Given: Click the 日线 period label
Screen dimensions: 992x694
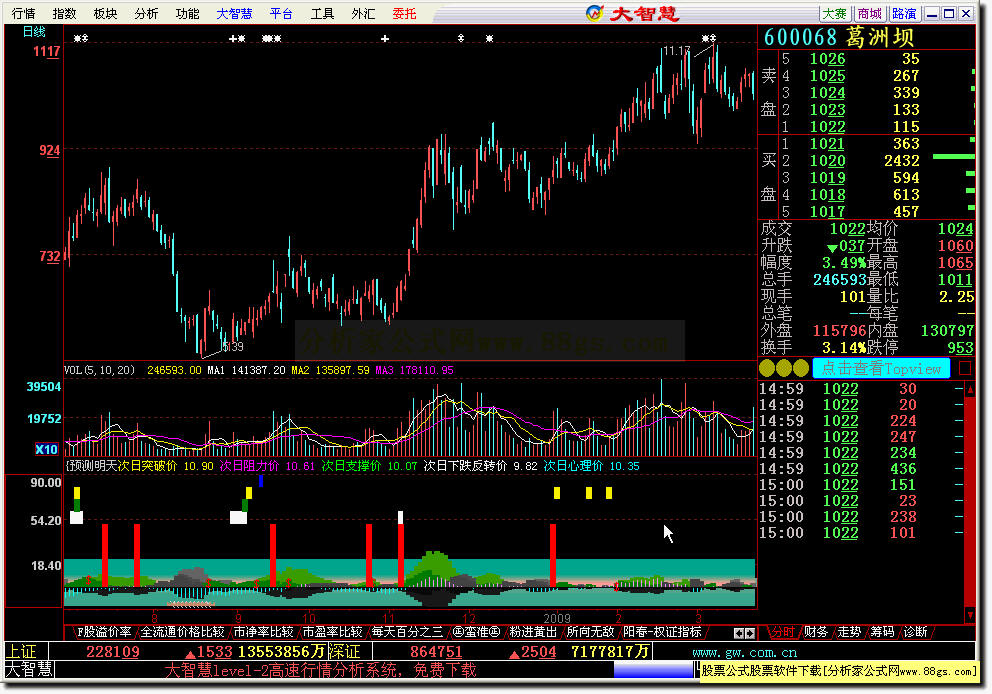Looking at the screenshot, I should pos(34,32).
